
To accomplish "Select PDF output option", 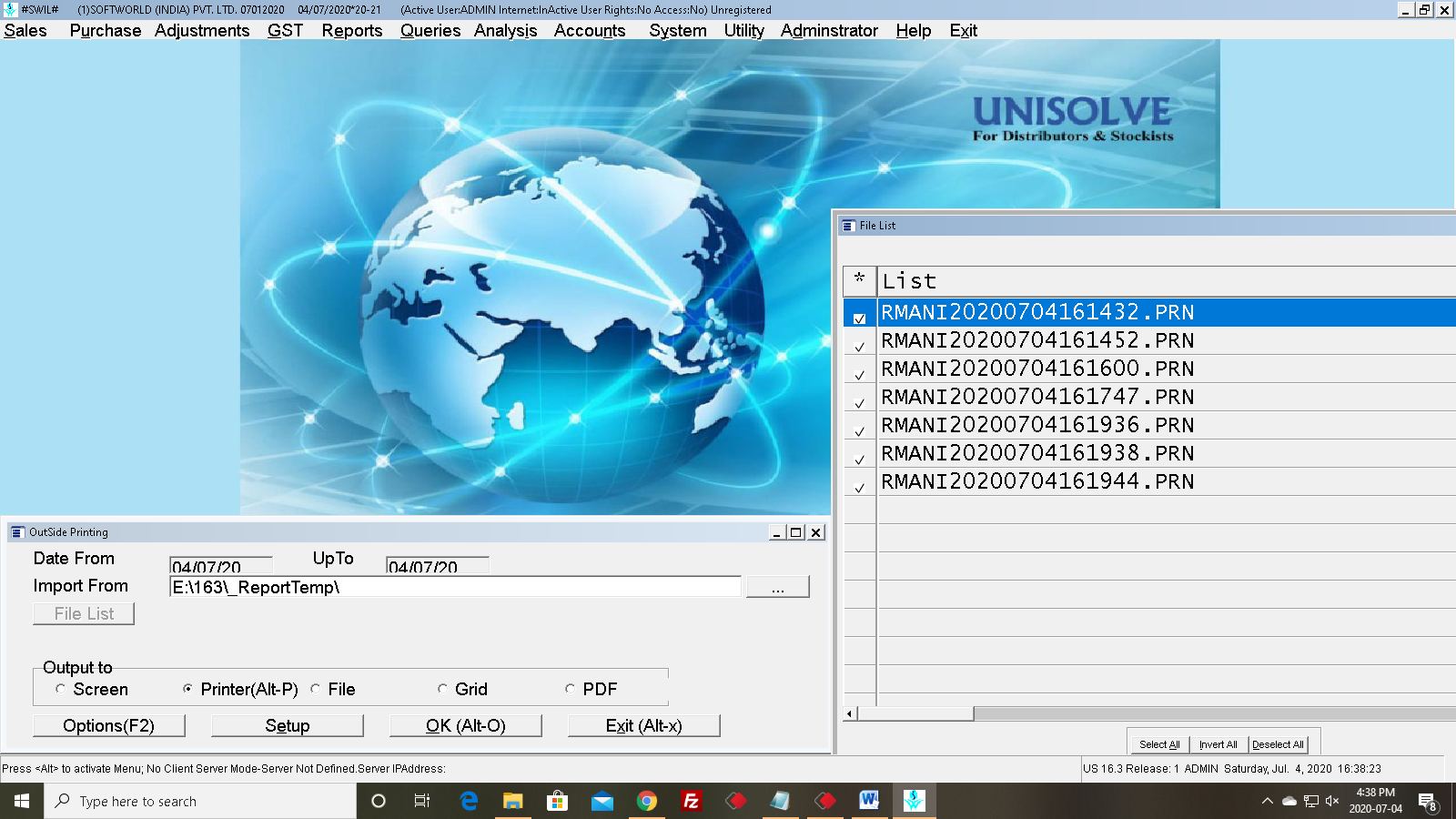I will click(591, 689).
